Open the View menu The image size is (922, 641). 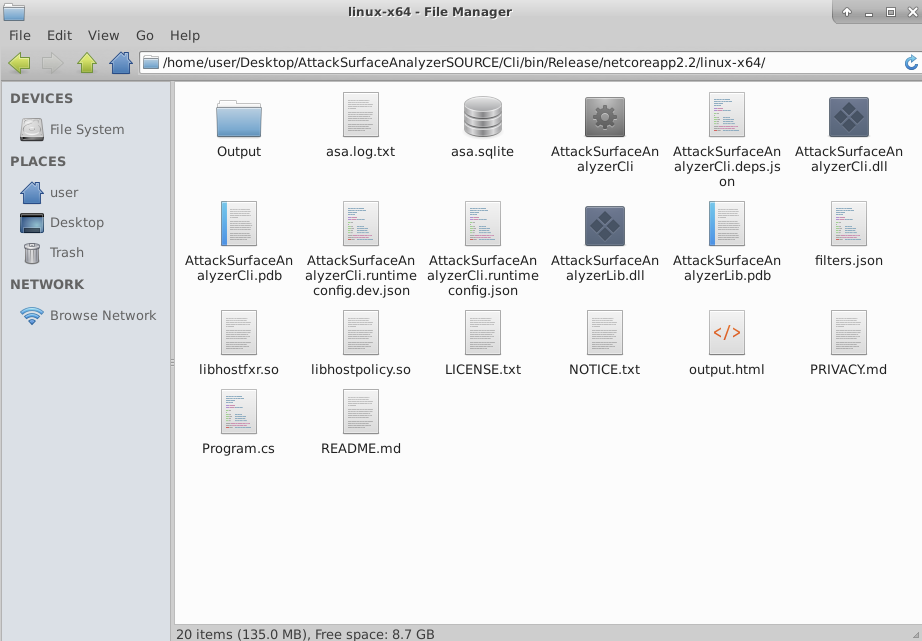pos(103,35)
